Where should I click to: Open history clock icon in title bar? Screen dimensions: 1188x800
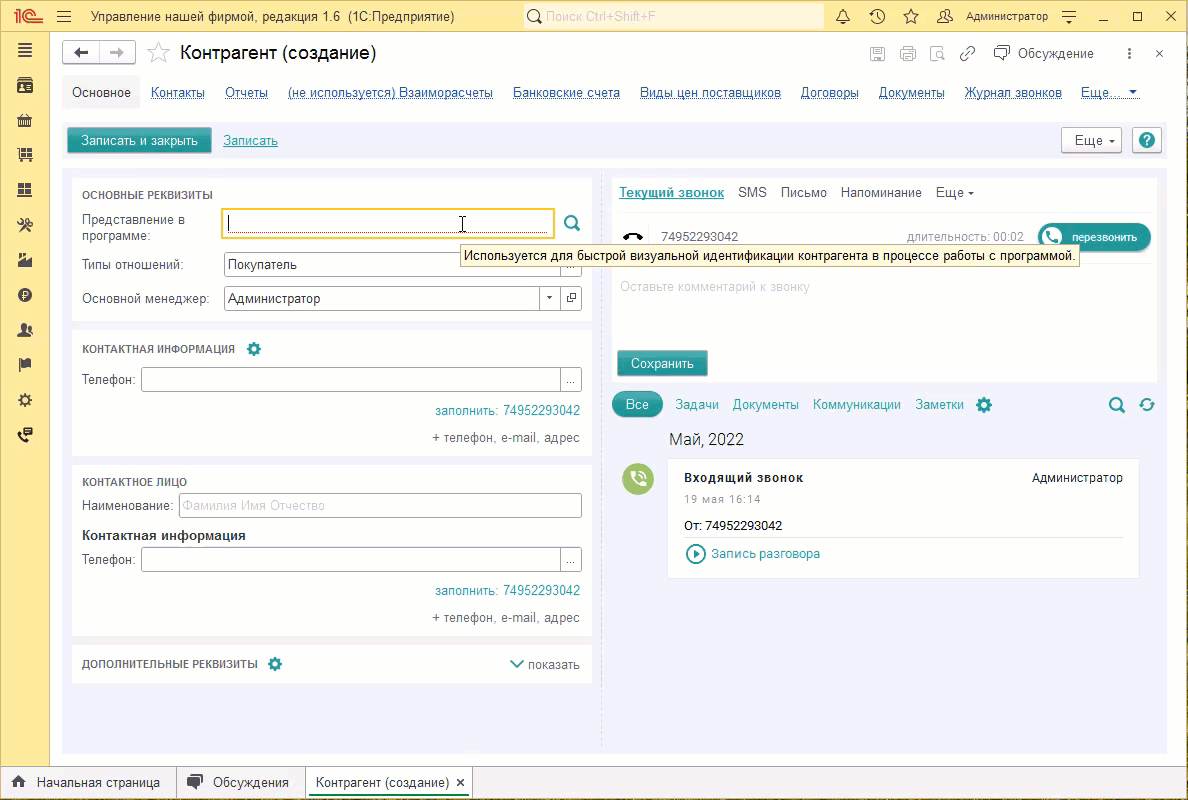[x=877, y=17]
